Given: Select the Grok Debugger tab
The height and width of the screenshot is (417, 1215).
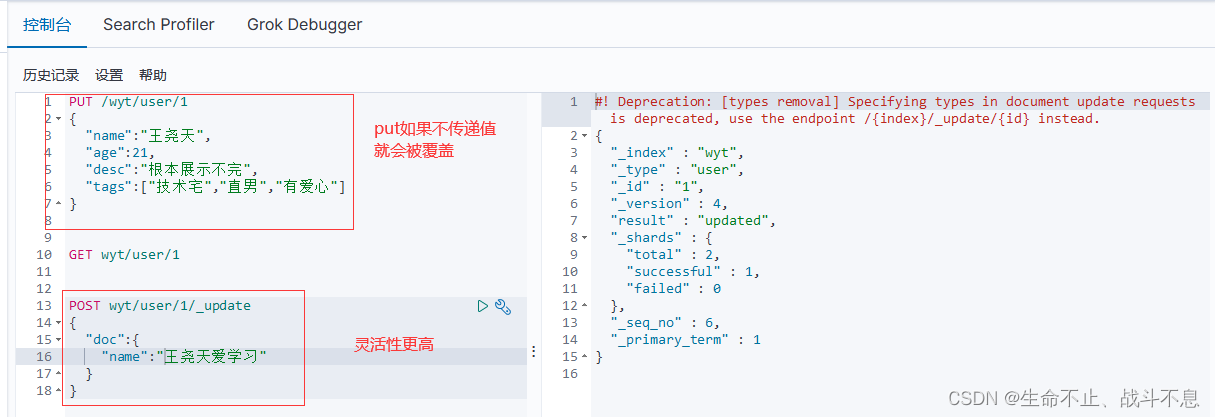Looking at the screenshot, I should click(305, 24).
